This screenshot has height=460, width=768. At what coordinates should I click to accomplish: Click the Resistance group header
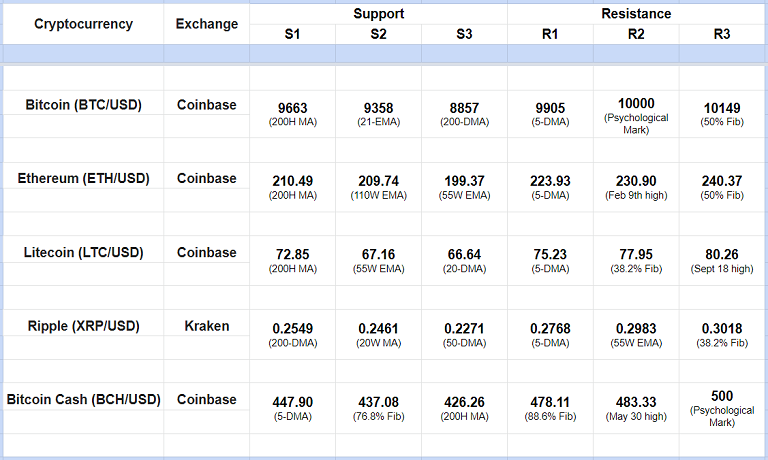pyautogui.click(x=636, y=14)
